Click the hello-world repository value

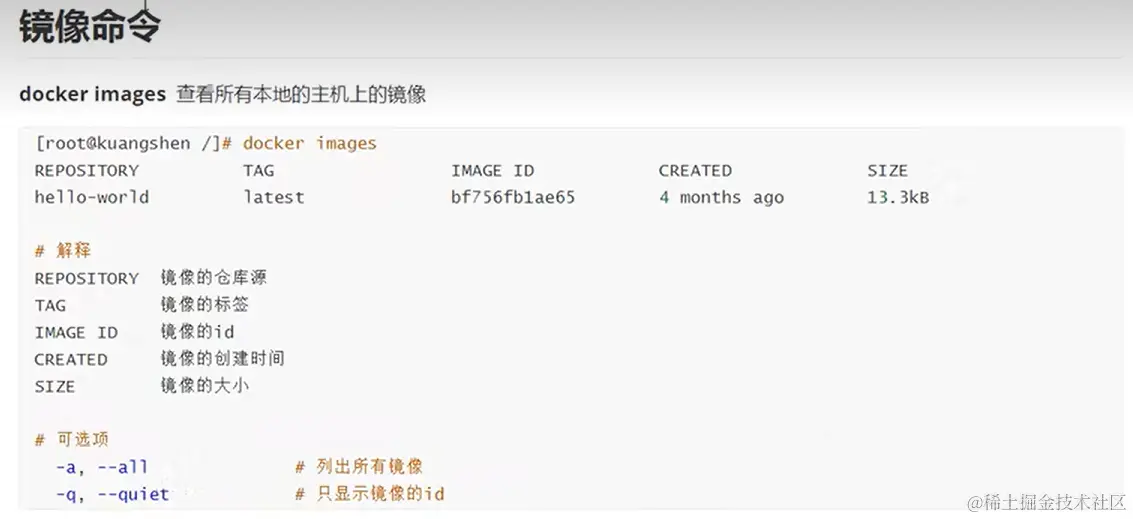click(92, 197)
